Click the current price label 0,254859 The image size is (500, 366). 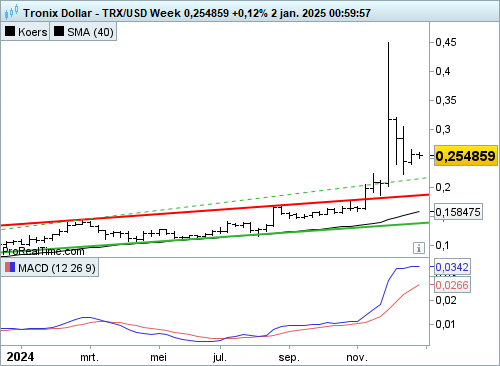pos(465,156)
